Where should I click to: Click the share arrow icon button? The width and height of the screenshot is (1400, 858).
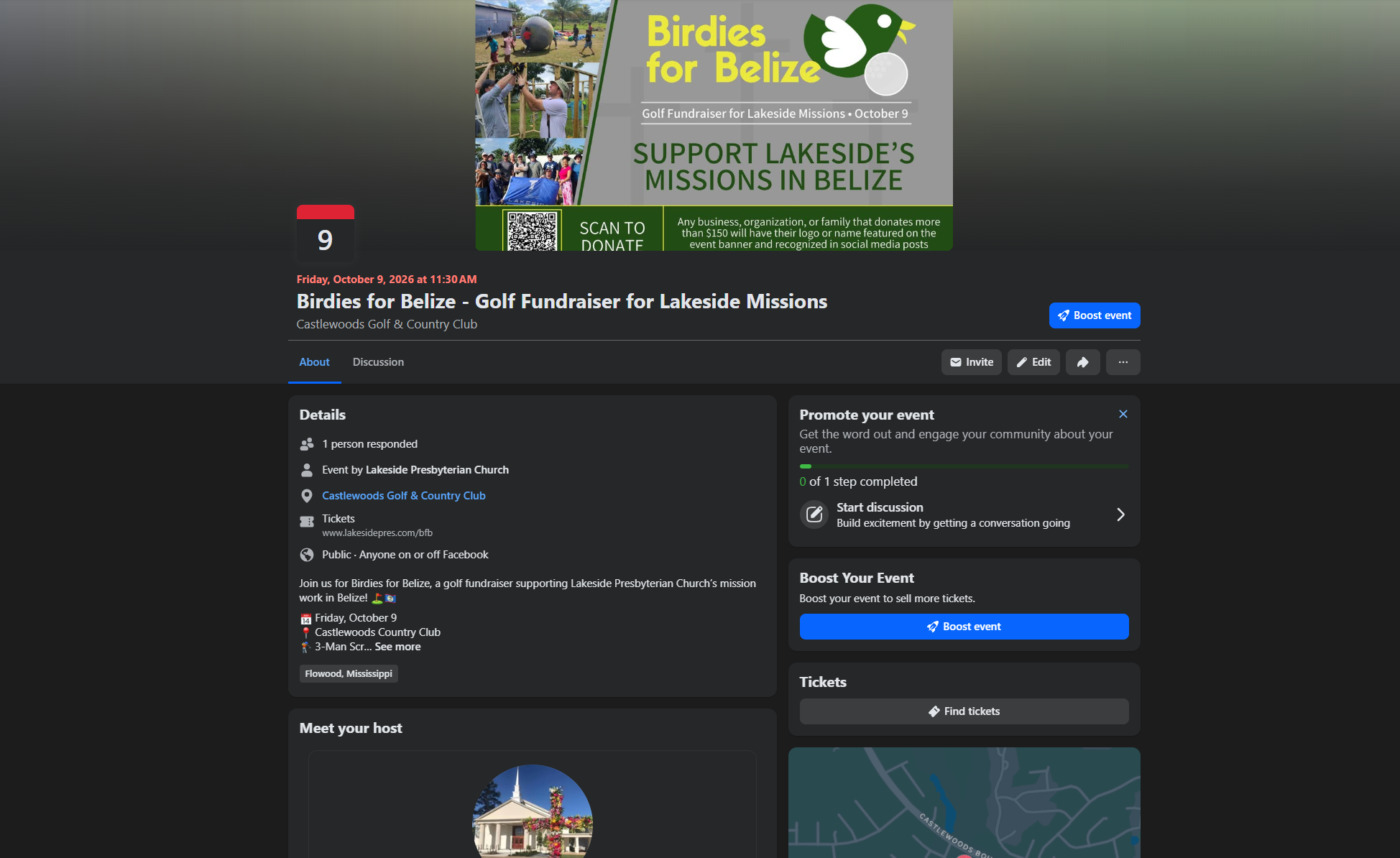(x=1082, y=362)
